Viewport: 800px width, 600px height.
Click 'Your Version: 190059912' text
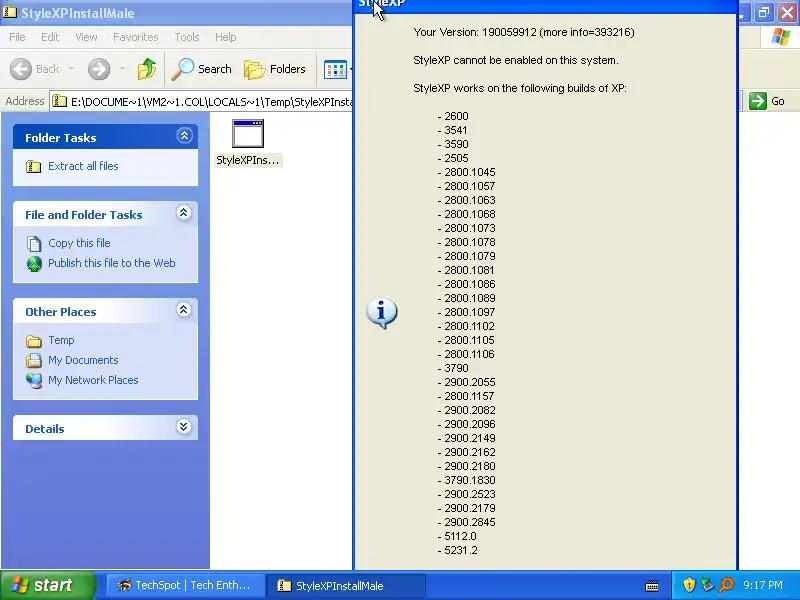(475, 32)
